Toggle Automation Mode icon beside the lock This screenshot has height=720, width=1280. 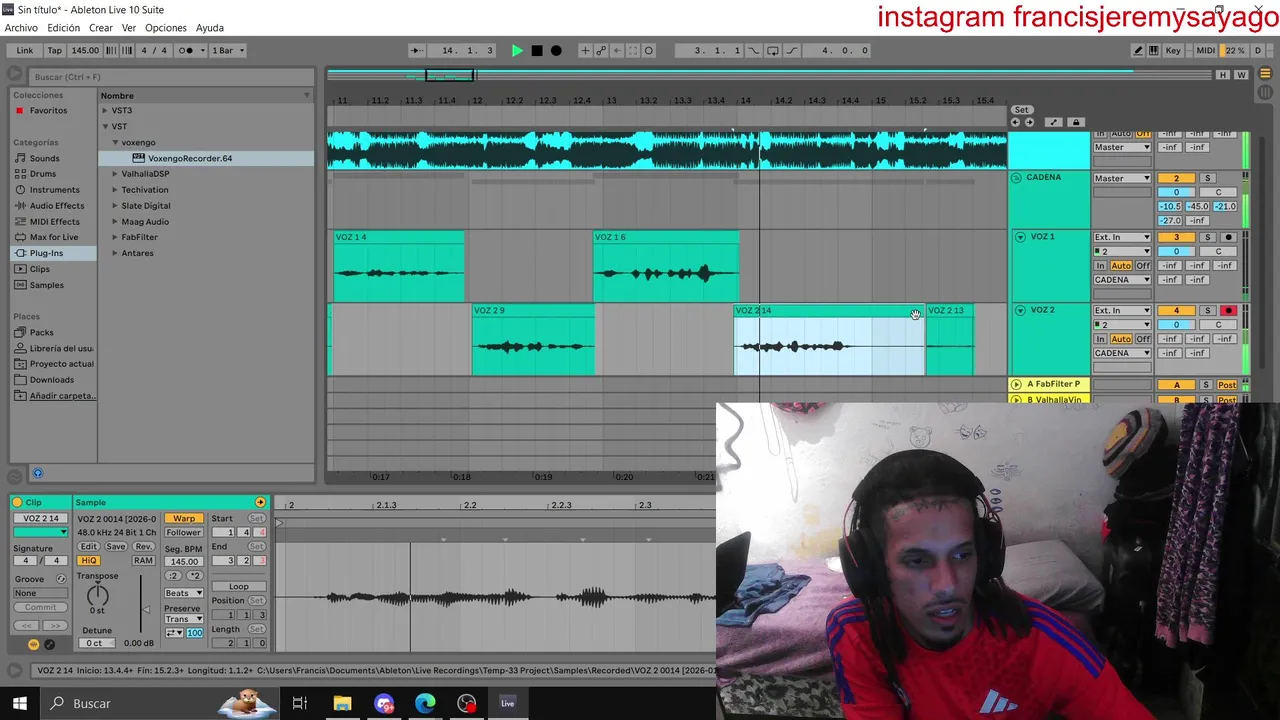tap(1053, 122)
